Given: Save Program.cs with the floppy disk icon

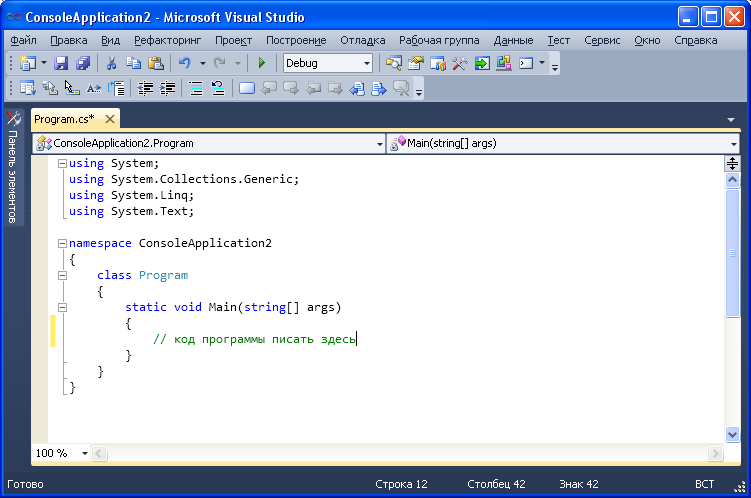Looking at the screenshot, I should point(61,63).
